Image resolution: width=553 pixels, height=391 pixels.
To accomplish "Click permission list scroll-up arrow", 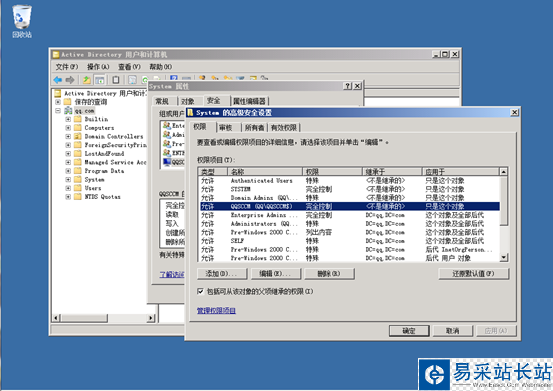I will pyautogui.click(x=504, y=172).
